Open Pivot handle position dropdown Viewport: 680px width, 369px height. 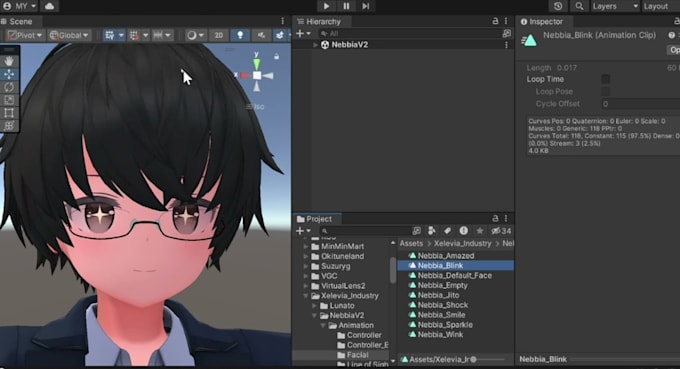(x=24, y=35)
